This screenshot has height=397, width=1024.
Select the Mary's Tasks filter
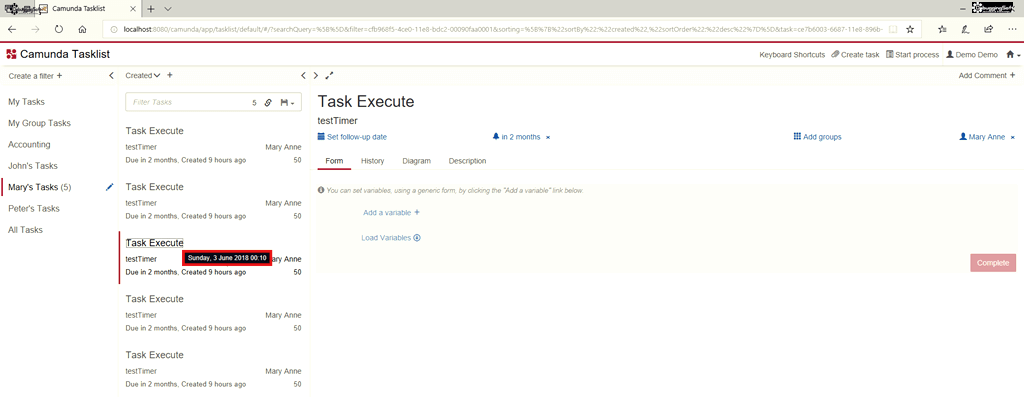[39, 187]
